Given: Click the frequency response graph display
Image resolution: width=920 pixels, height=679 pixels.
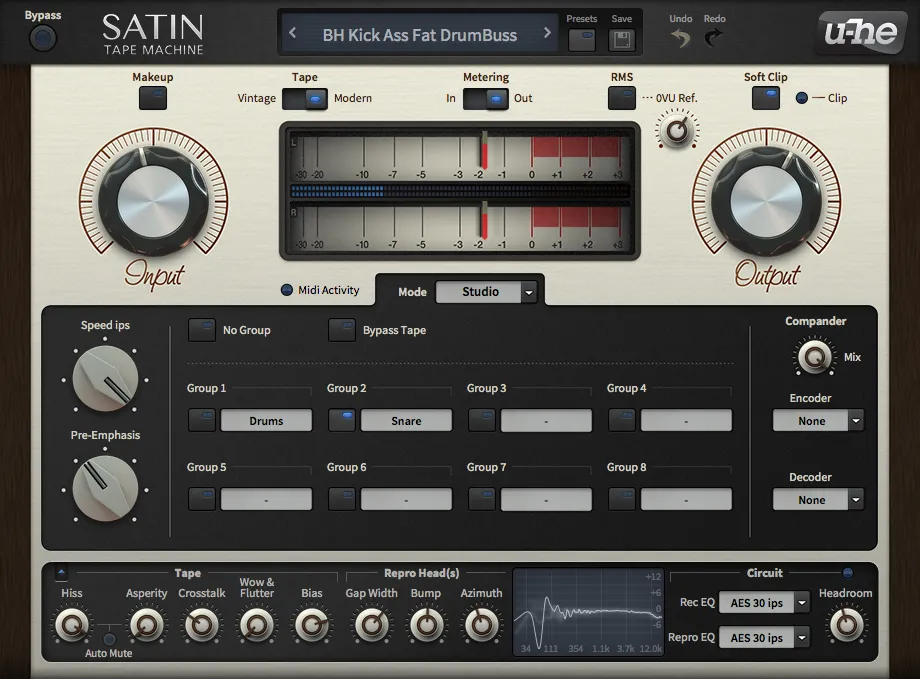Looking at the screenshot, I should 588,611.
